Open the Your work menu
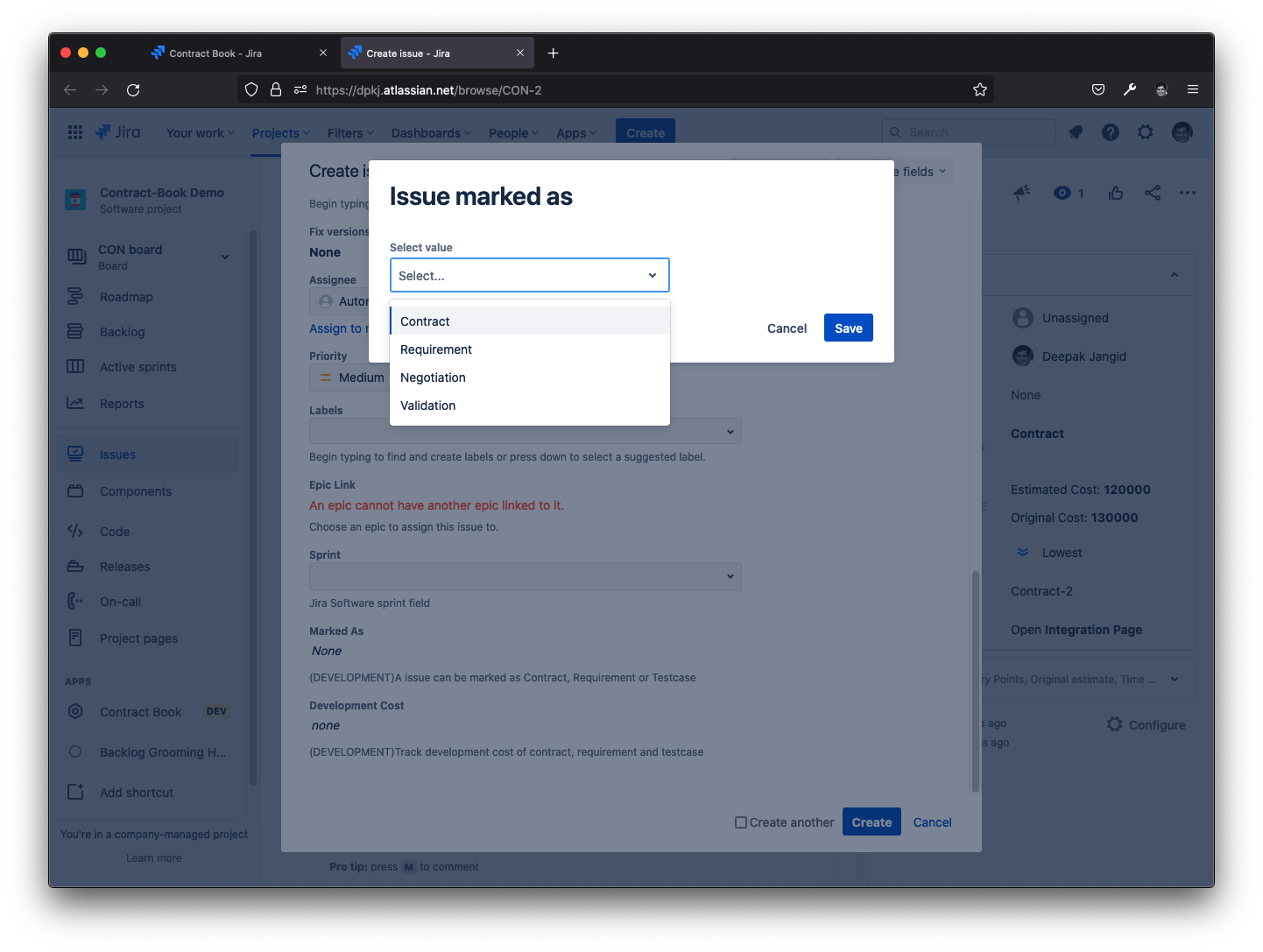This screenshot has height=952, width=1263. pos(201,133)
